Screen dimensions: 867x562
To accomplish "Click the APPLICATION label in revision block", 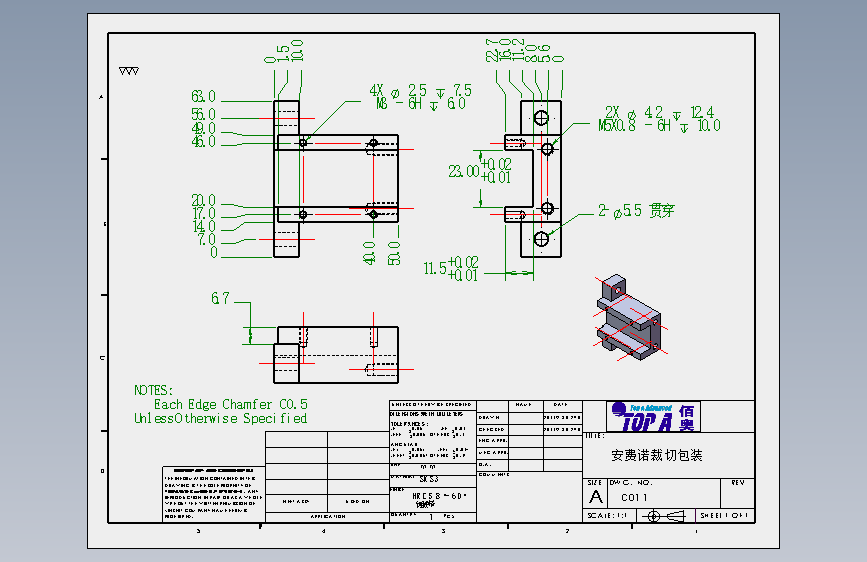I will point(327,517).
